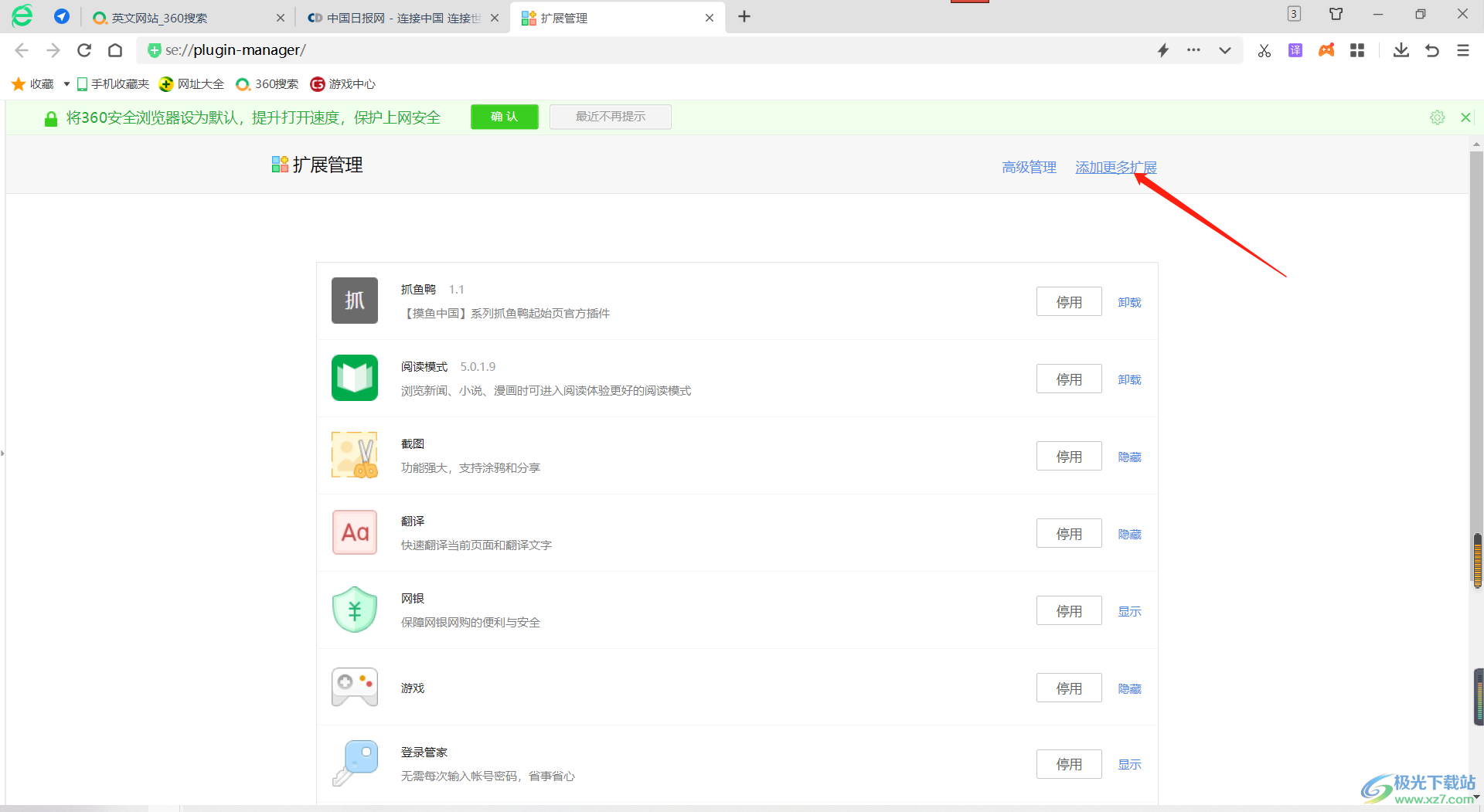Disable 游戏 with its 停用 button
The width and height of the screenshot is (1484, 812).
tap(1069, 688)
